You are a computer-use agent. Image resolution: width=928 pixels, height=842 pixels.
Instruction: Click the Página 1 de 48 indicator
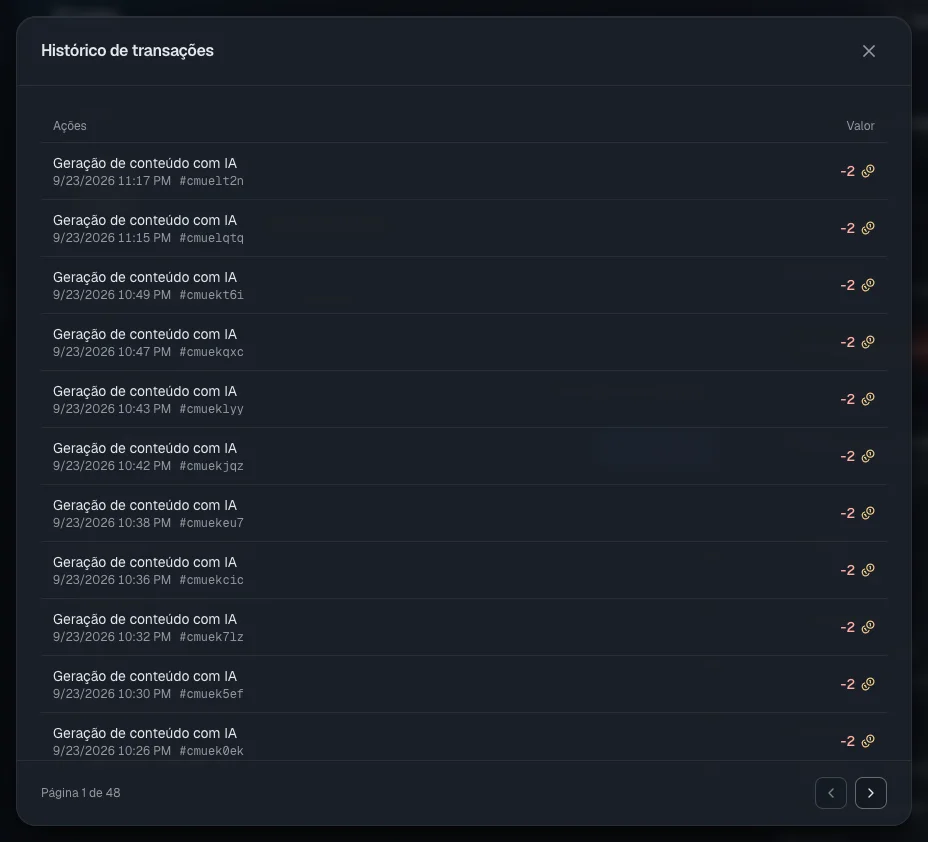[x=80, y=793]
